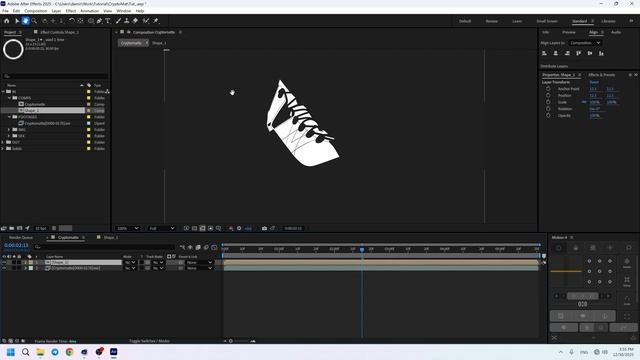Select the Puppet Pin tool

(156, 21)
